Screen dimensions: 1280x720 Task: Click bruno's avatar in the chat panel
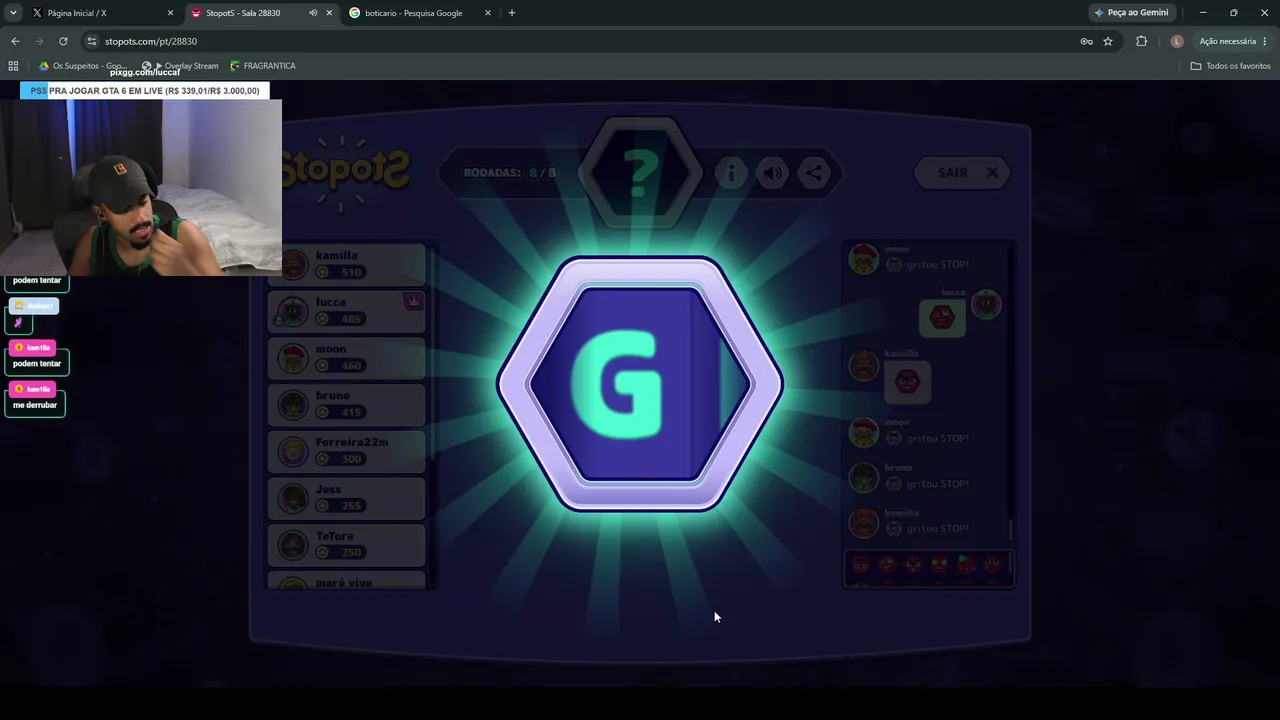coord(863,477)
